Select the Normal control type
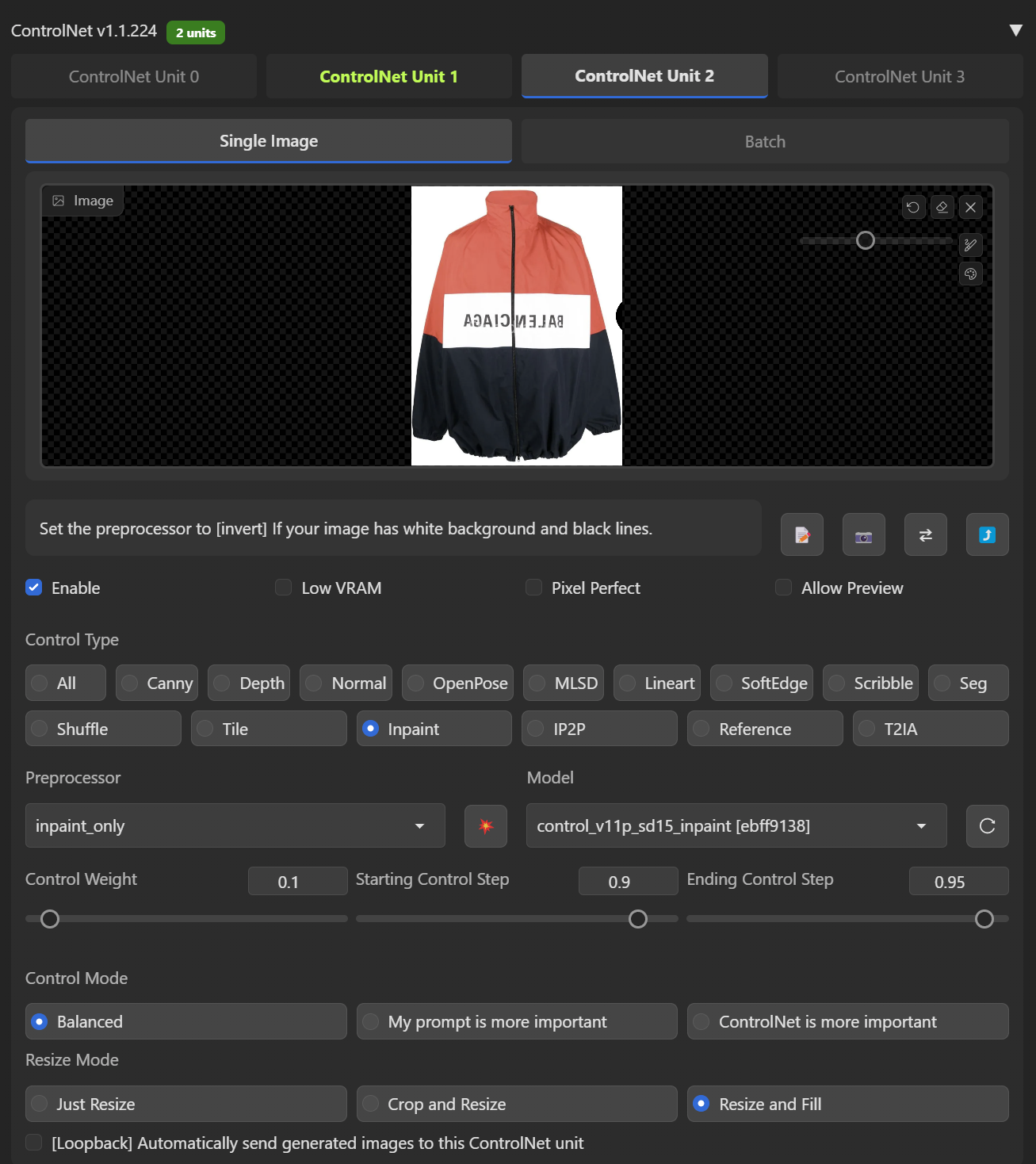 [346, 683]
